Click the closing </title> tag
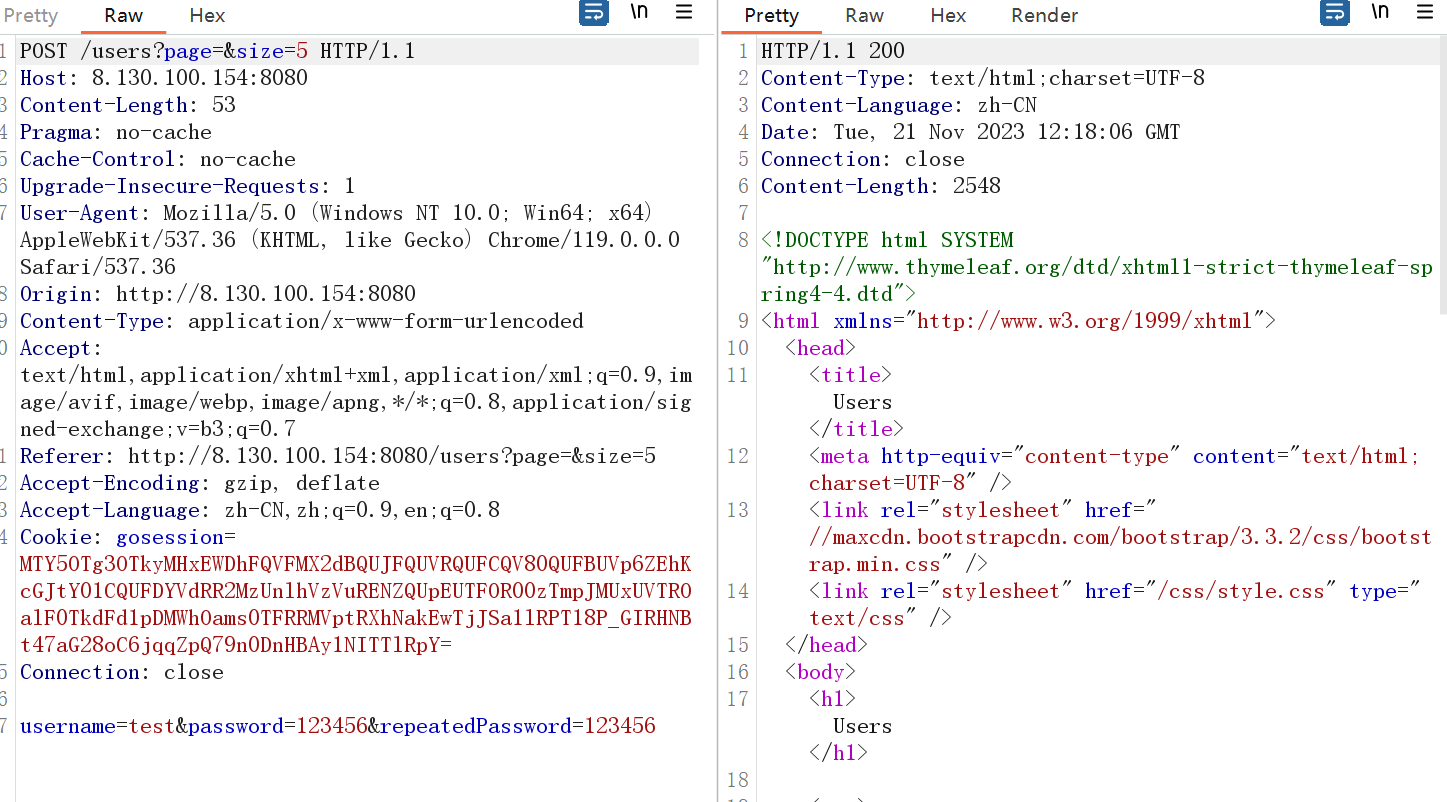 tap(857, 429)
